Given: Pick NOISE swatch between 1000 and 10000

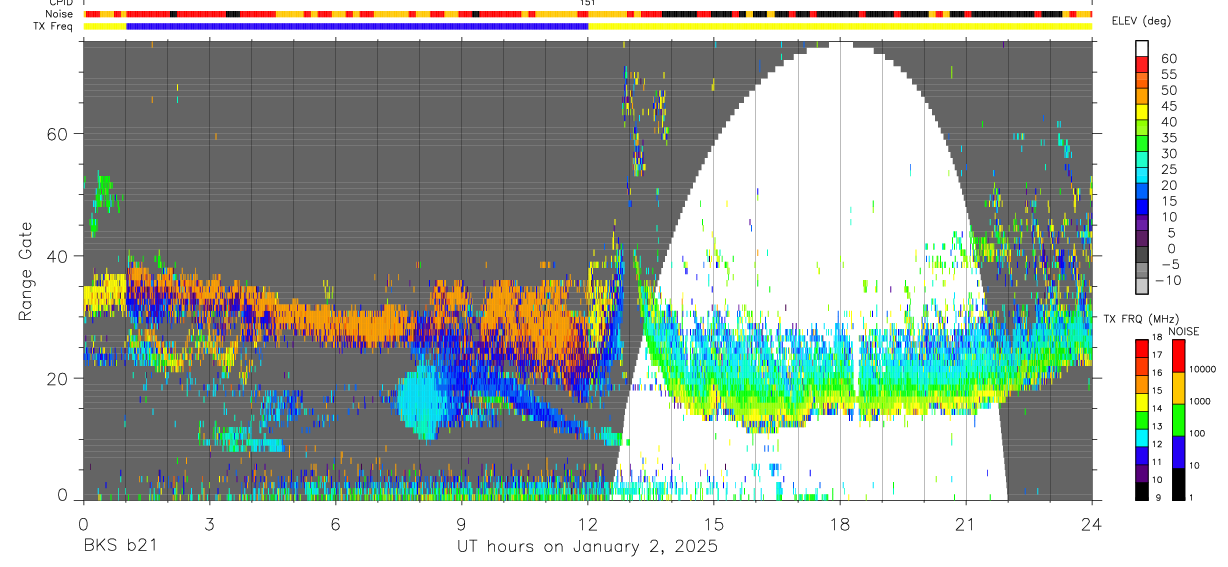Looking at the screenshot, I should tap(1178, 387).
